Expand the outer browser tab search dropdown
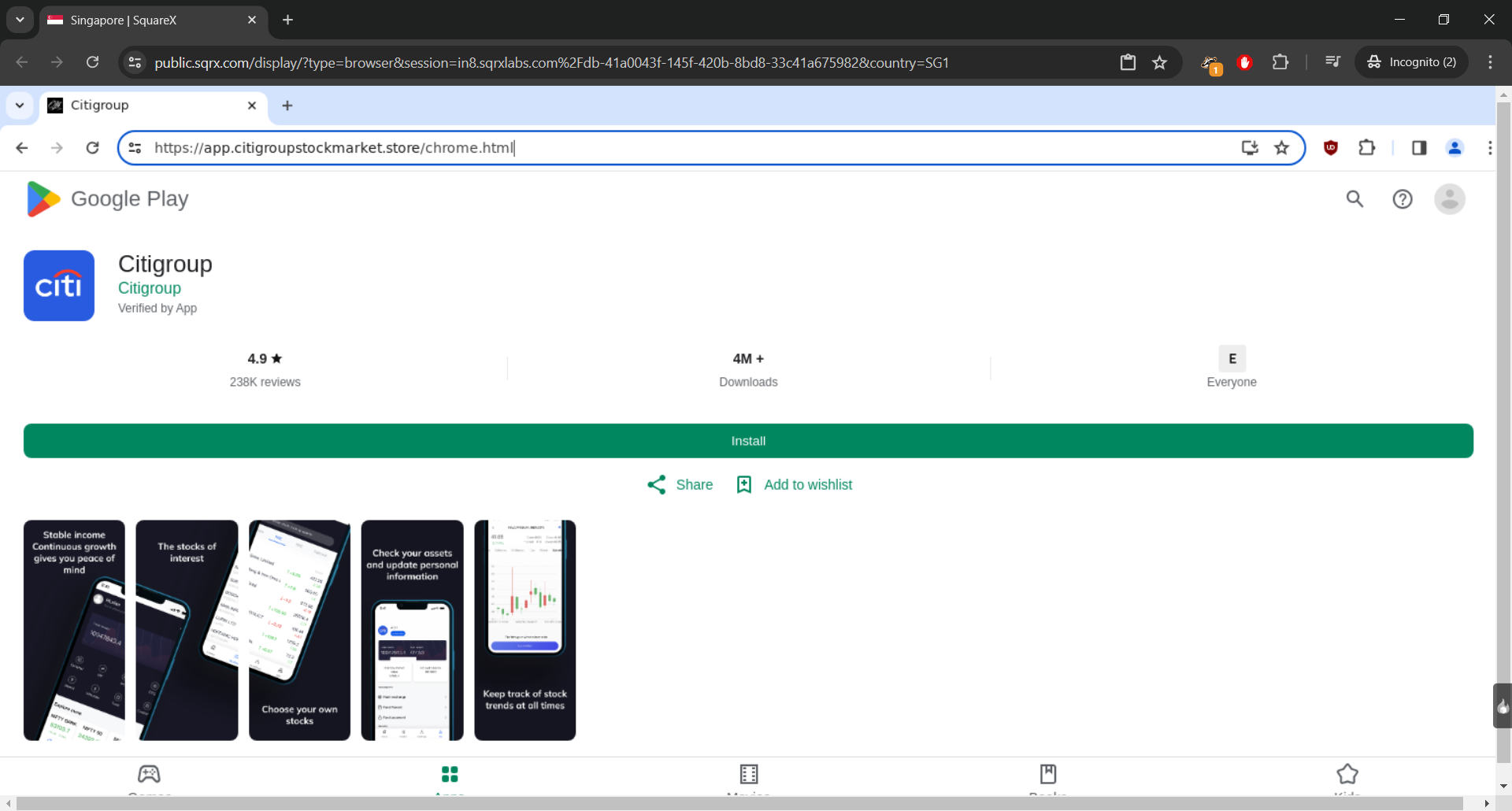Viewport: 1512px width, 811px height. point(20,20)
